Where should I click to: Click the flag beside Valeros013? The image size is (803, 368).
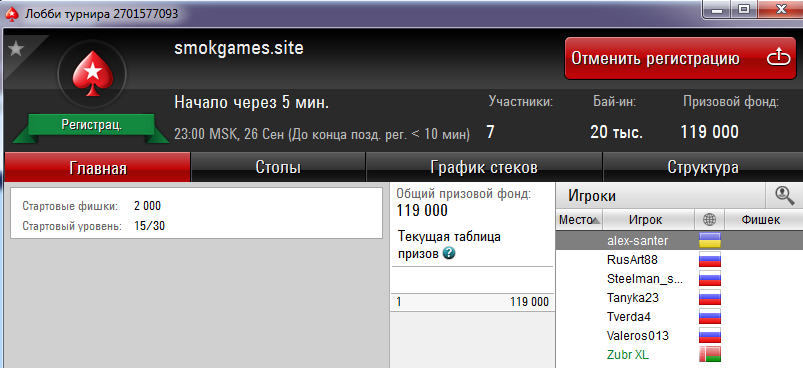pos(710,336)
